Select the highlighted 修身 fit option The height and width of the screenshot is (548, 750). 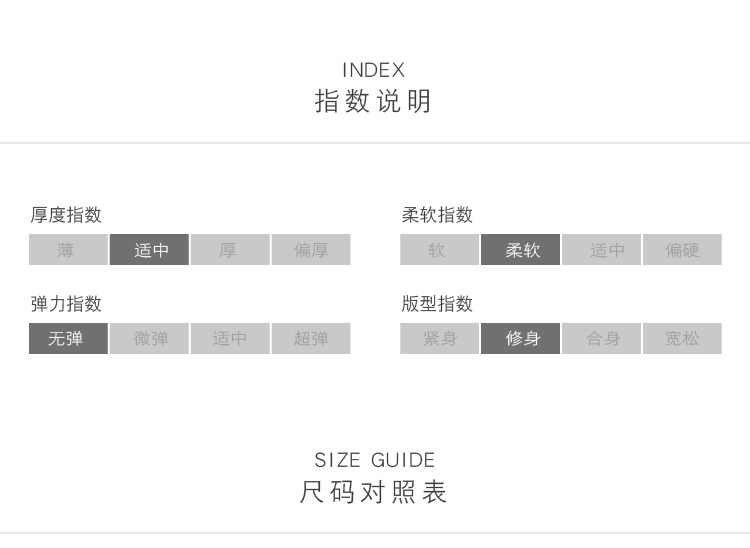tap(520, 339)
